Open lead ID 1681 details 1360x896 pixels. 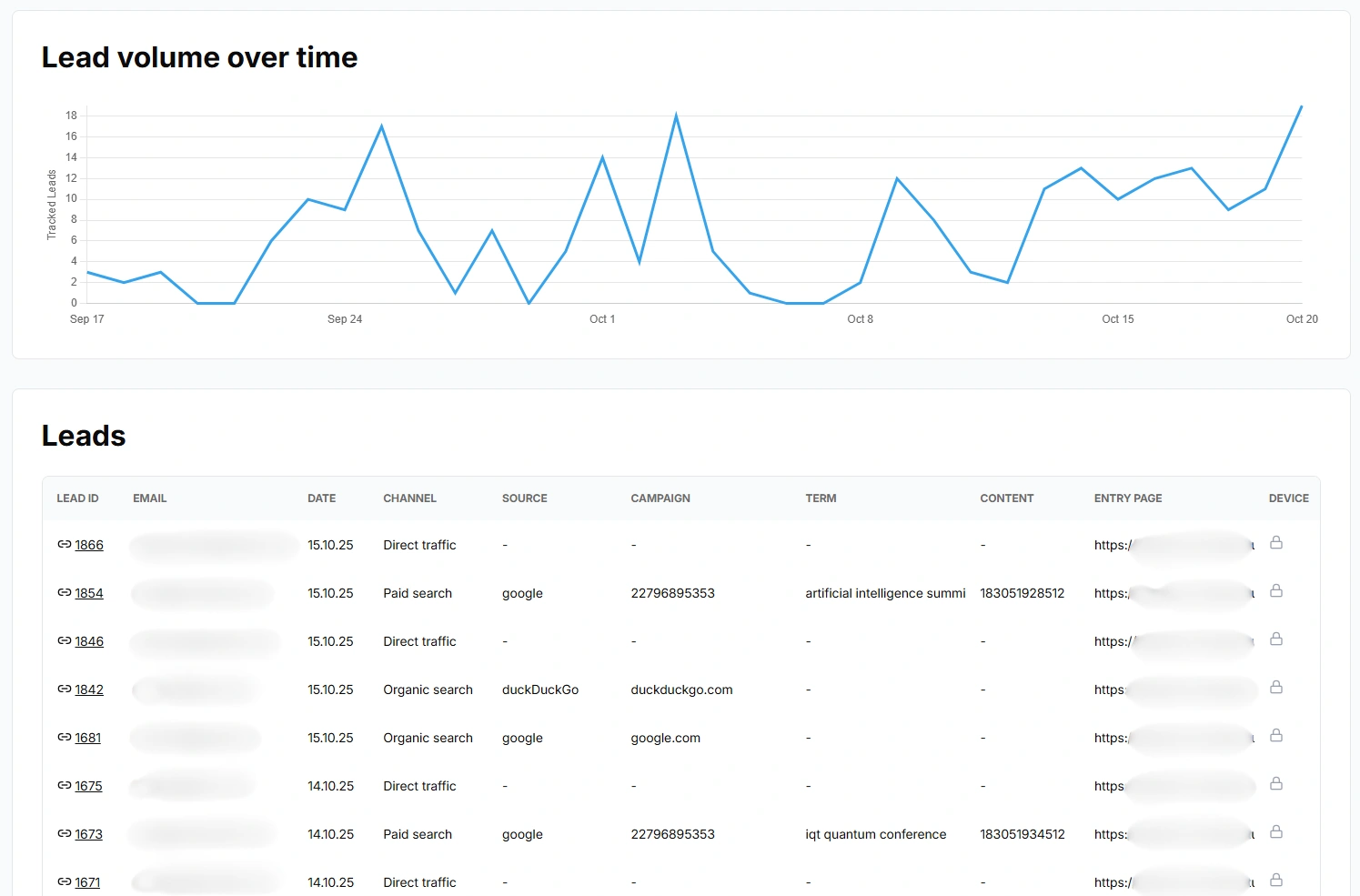(88, 738)
